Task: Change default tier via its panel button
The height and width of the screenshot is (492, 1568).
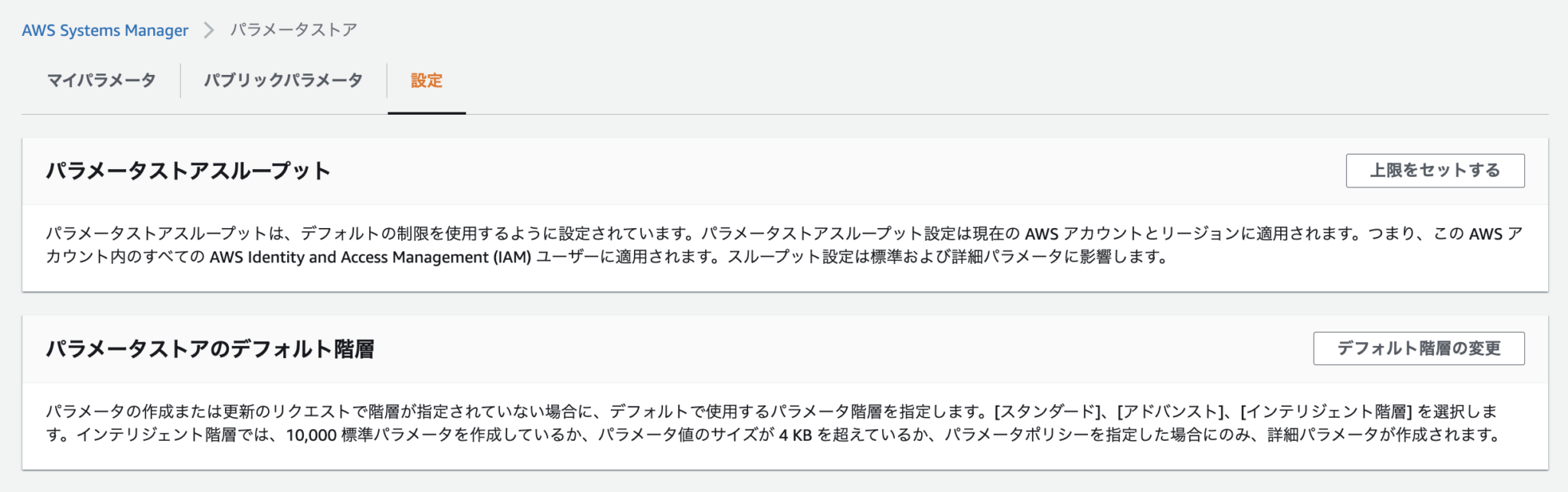Action: [1417, 348]
